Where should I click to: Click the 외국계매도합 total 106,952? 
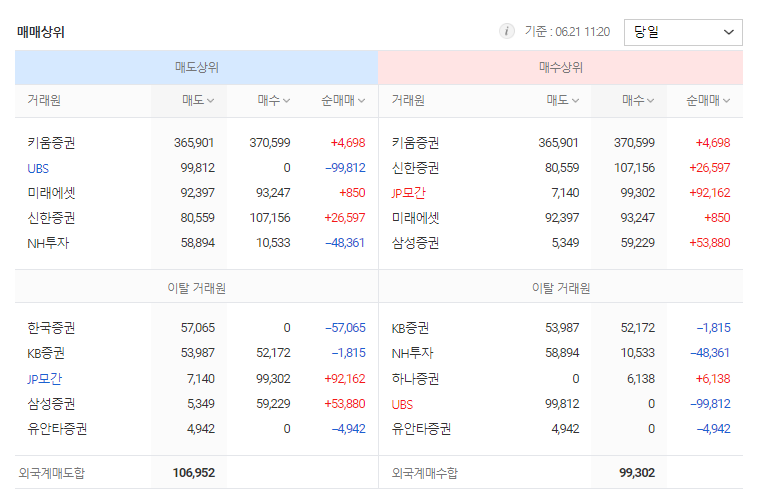(x=194, y=473)
